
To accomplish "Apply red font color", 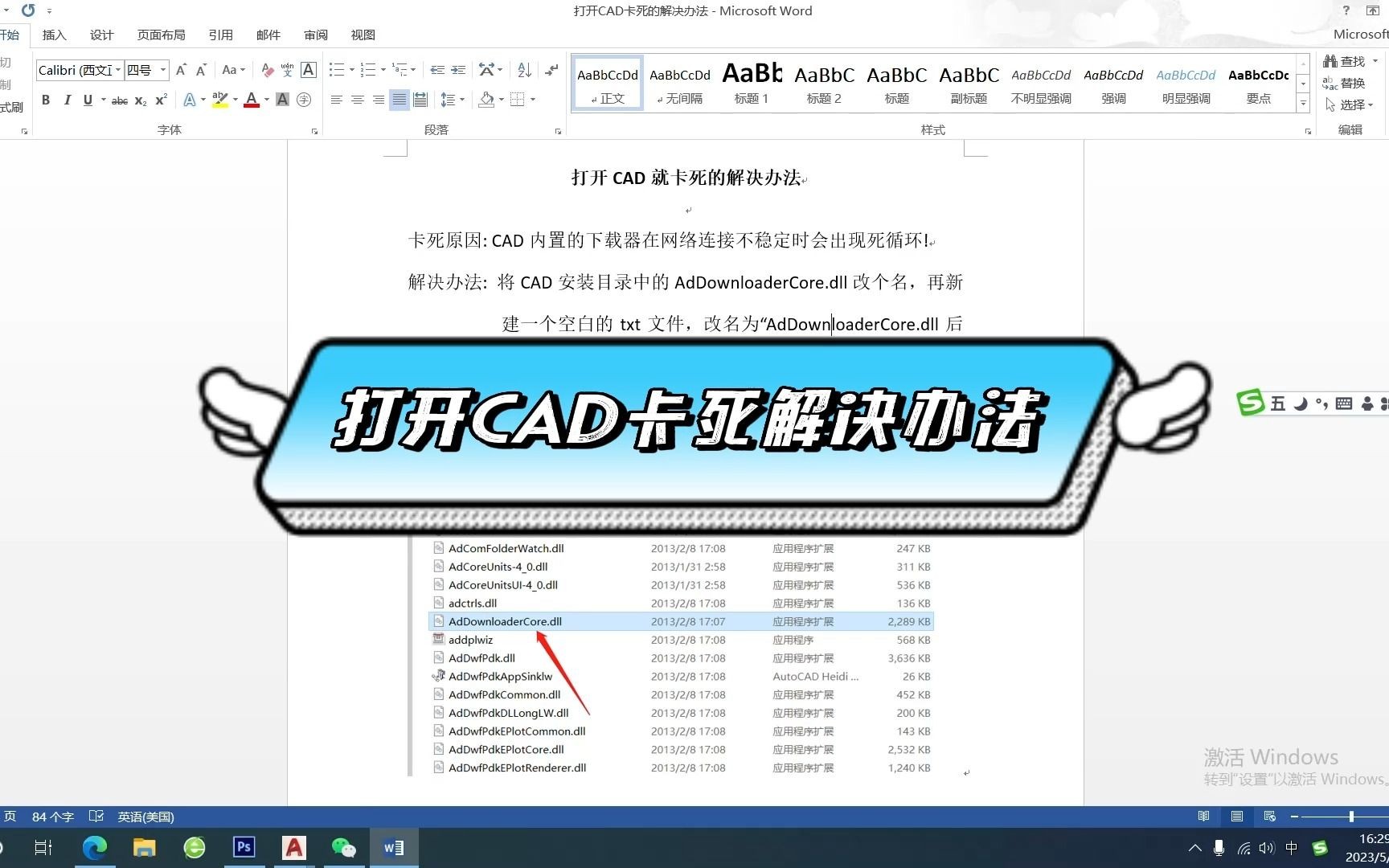I will click(x=252, y=100).
